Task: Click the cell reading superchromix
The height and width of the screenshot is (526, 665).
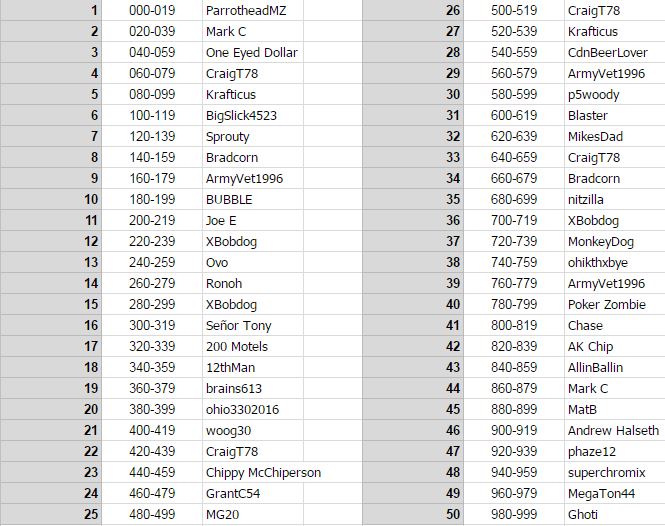Action: 615,473
